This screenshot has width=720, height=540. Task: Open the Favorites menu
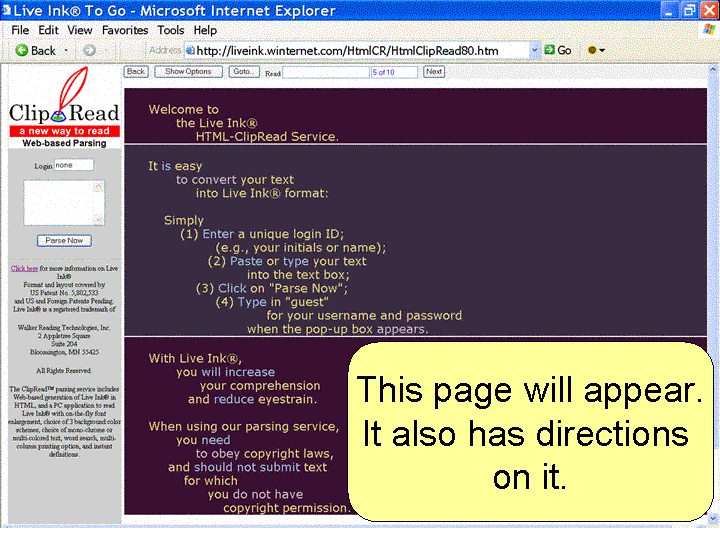coord(125,30)
